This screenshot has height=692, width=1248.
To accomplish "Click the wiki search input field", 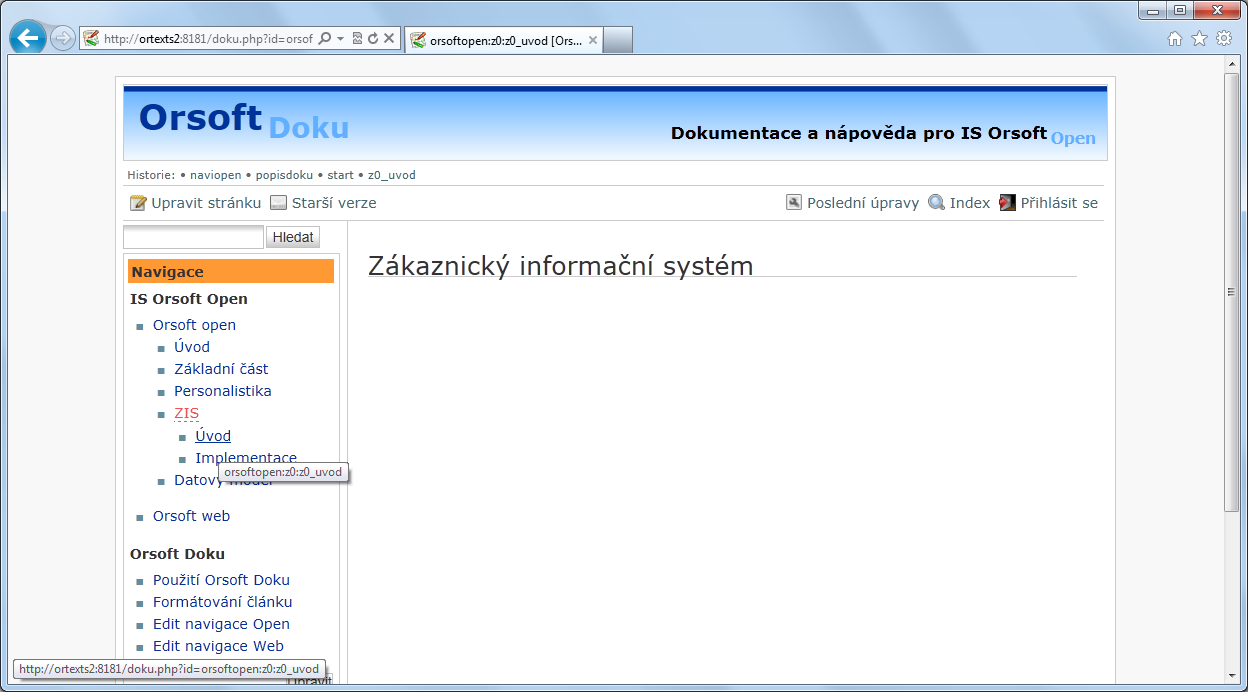I will [x=193, y=237].
